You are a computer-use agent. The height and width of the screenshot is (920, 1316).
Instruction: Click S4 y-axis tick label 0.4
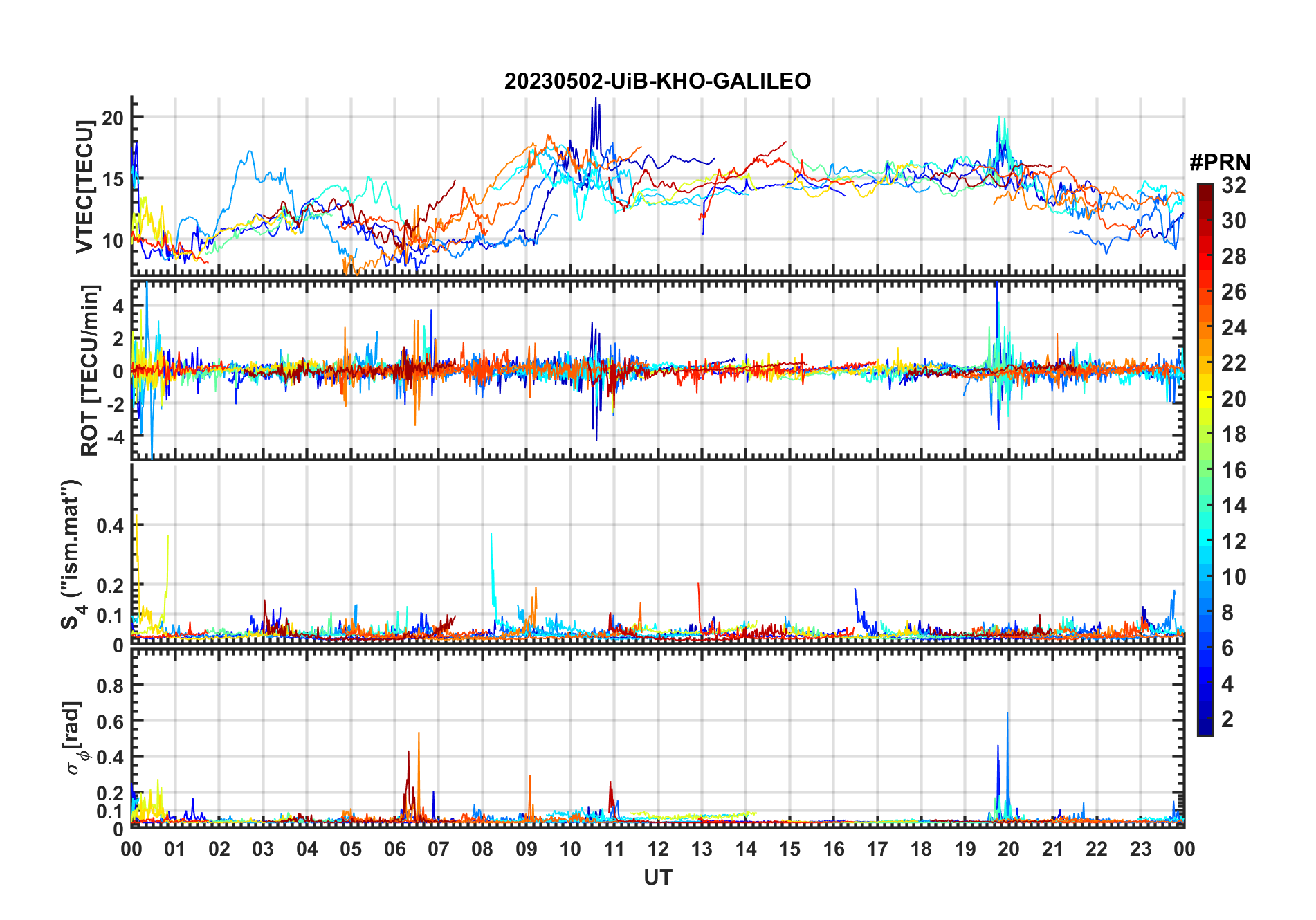[110, 526]
